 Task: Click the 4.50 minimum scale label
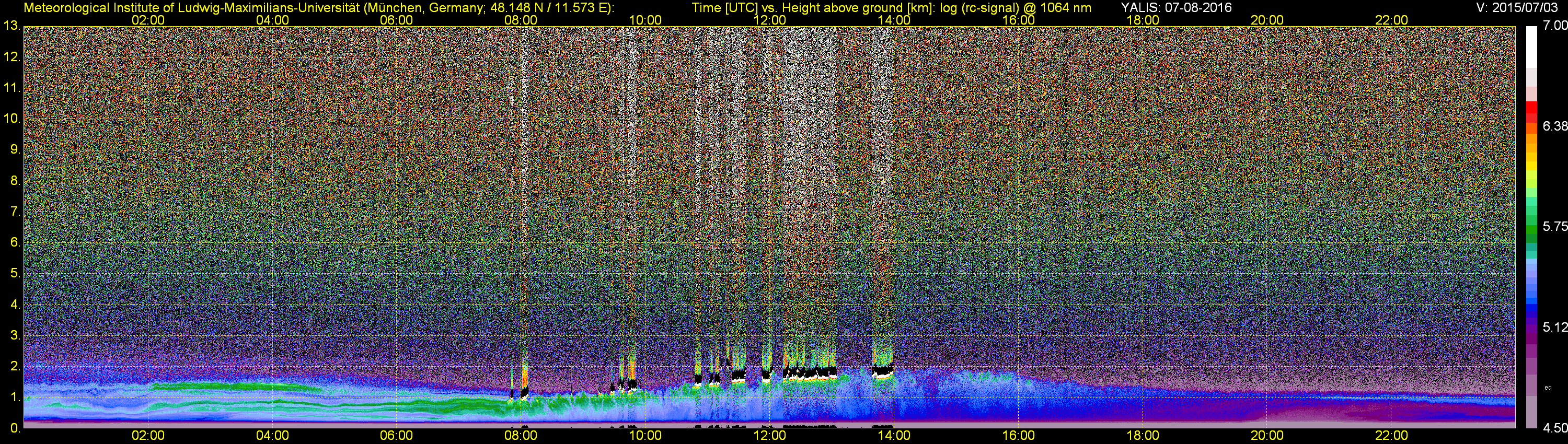pos(1554,428)
